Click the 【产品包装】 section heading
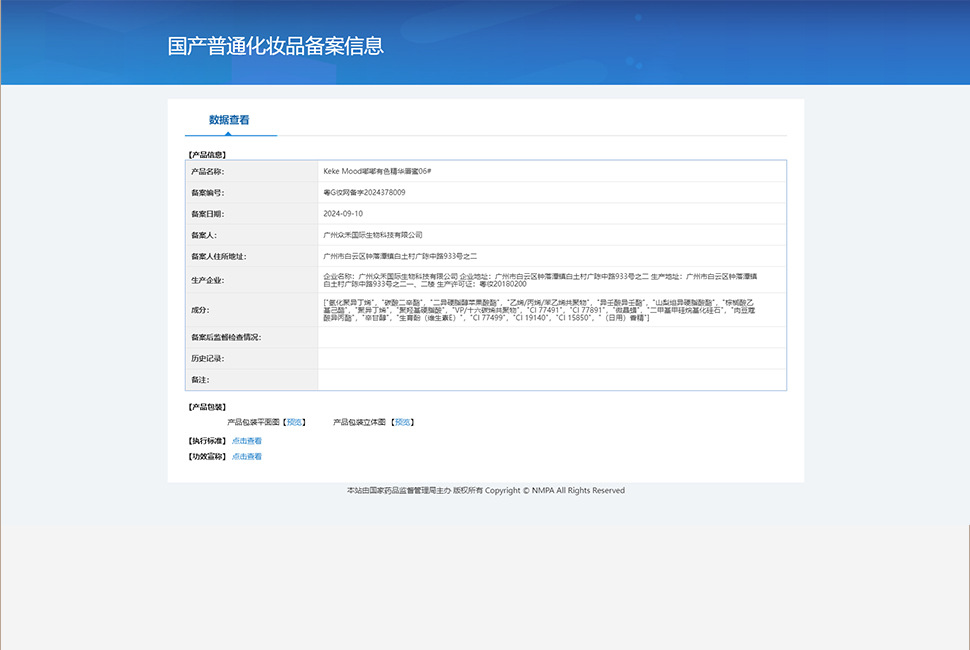Screen dimensions: 970x650 click(x=207, y=407)
